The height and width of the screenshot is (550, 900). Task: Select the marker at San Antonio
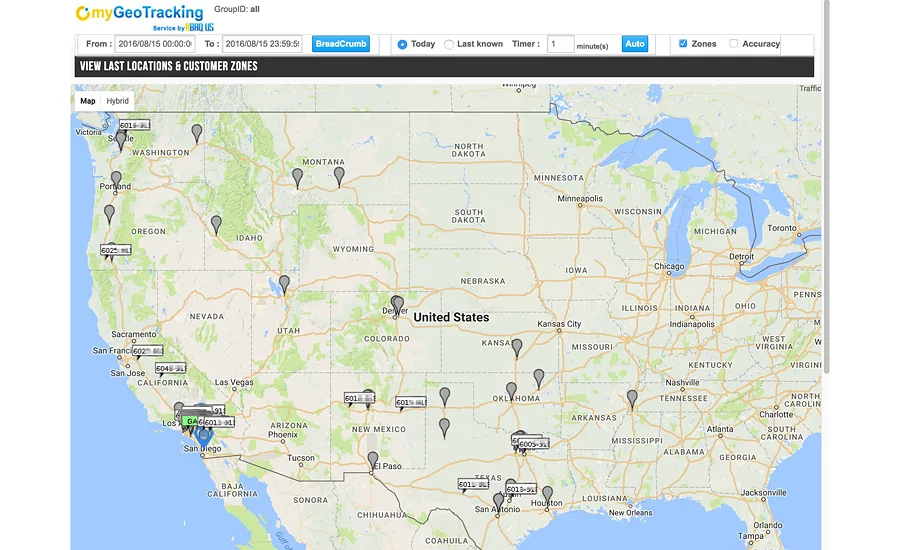coord(498,503)
